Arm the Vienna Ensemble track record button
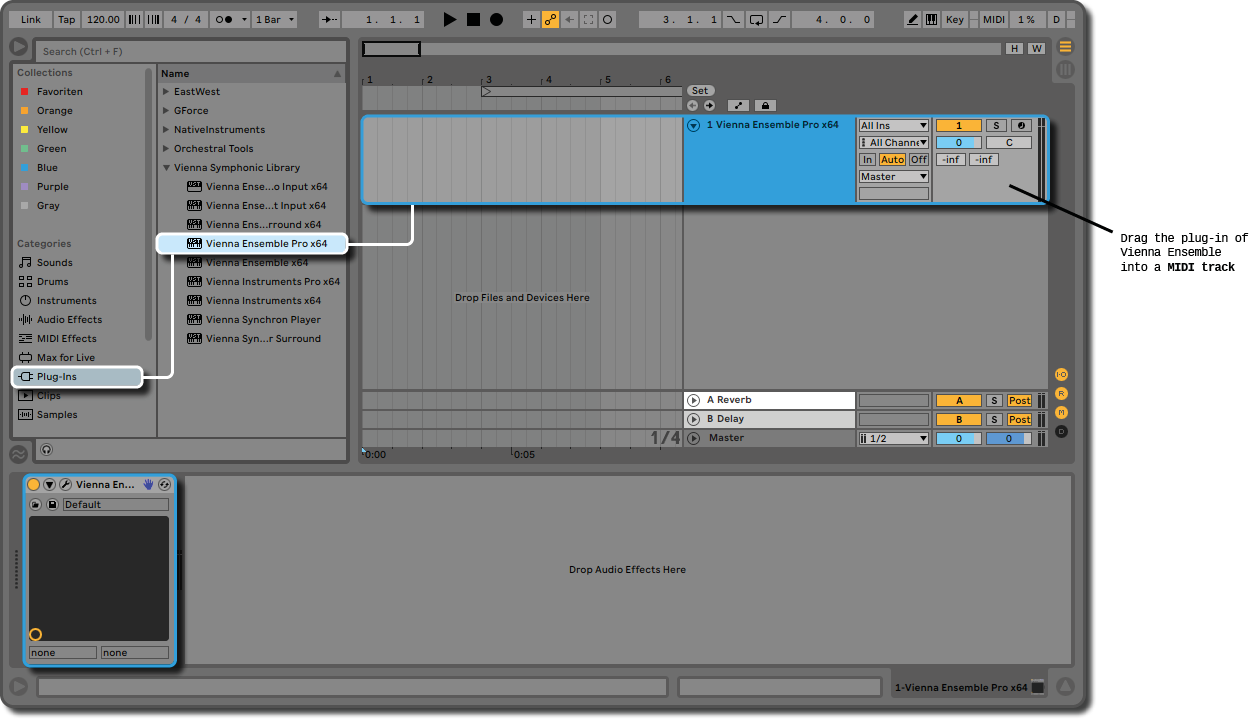The width and height of the screenshot is (1254, 721). coord(1021,126)
